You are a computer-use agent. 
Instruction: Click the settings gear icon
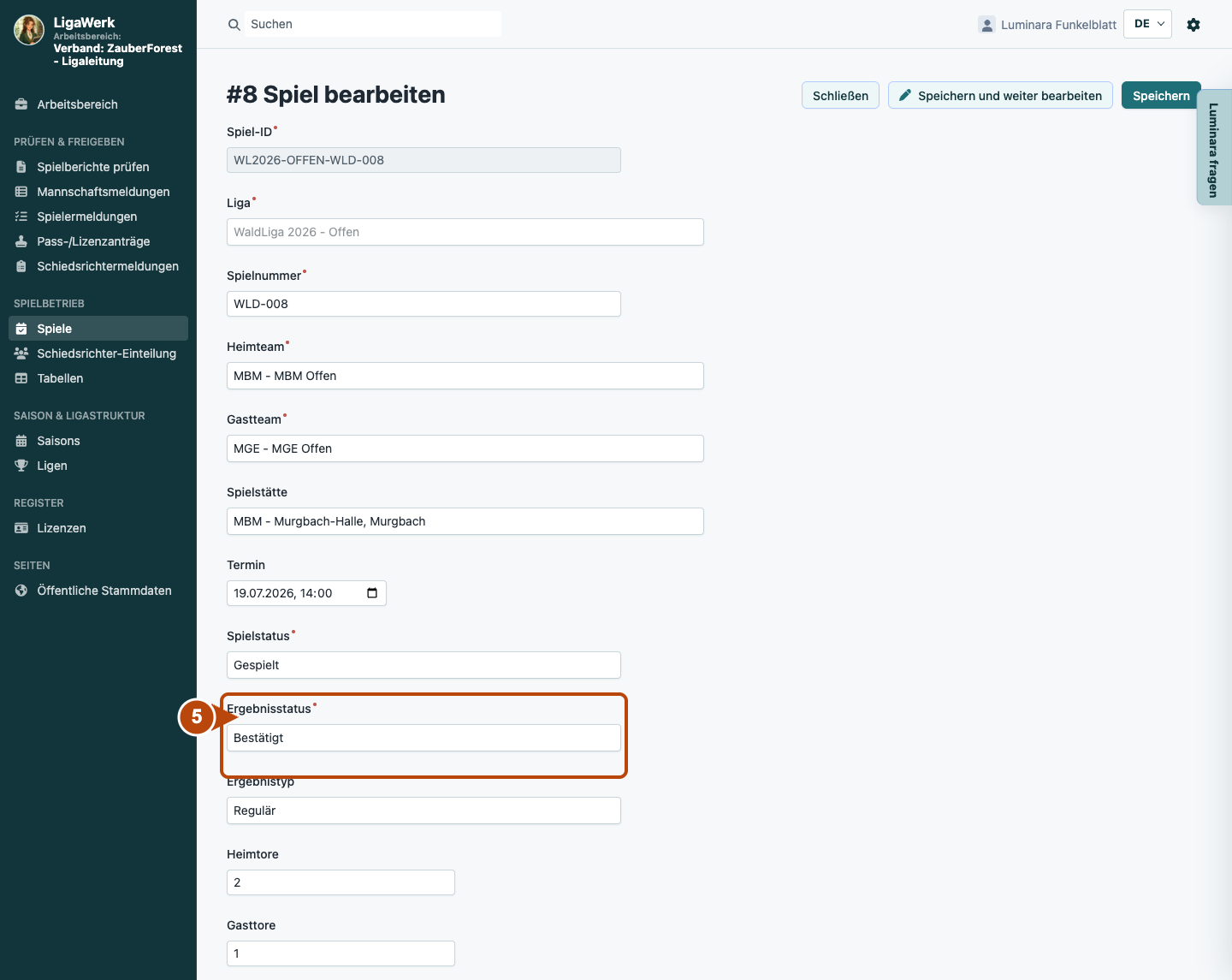(1193, 25)
